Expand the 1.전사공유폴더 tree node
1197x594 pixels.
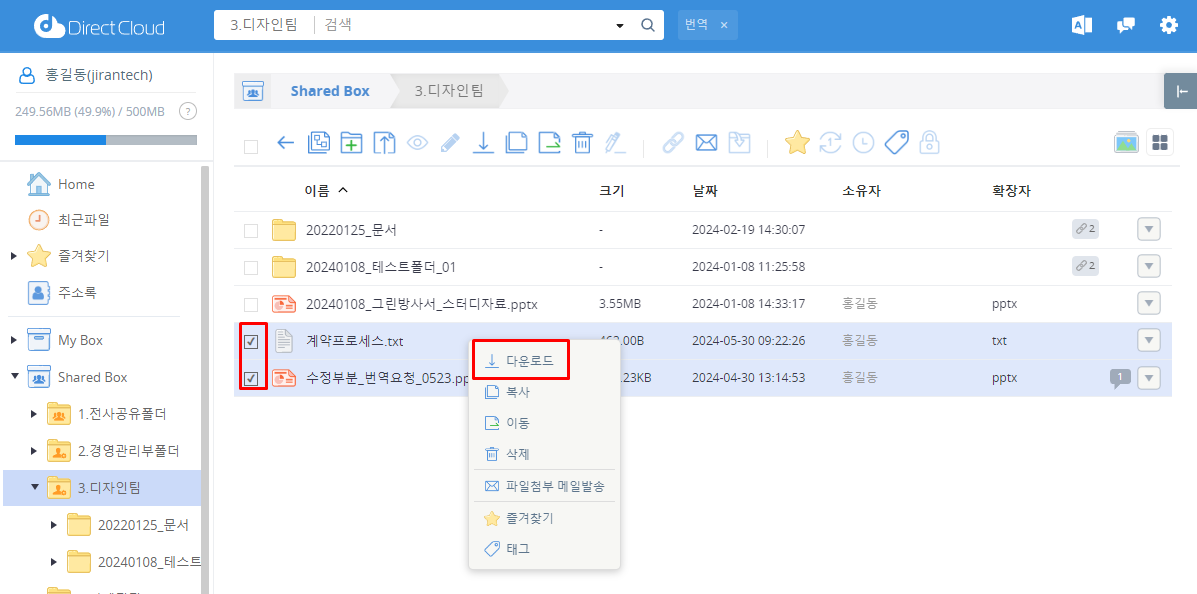click(34, 414)
